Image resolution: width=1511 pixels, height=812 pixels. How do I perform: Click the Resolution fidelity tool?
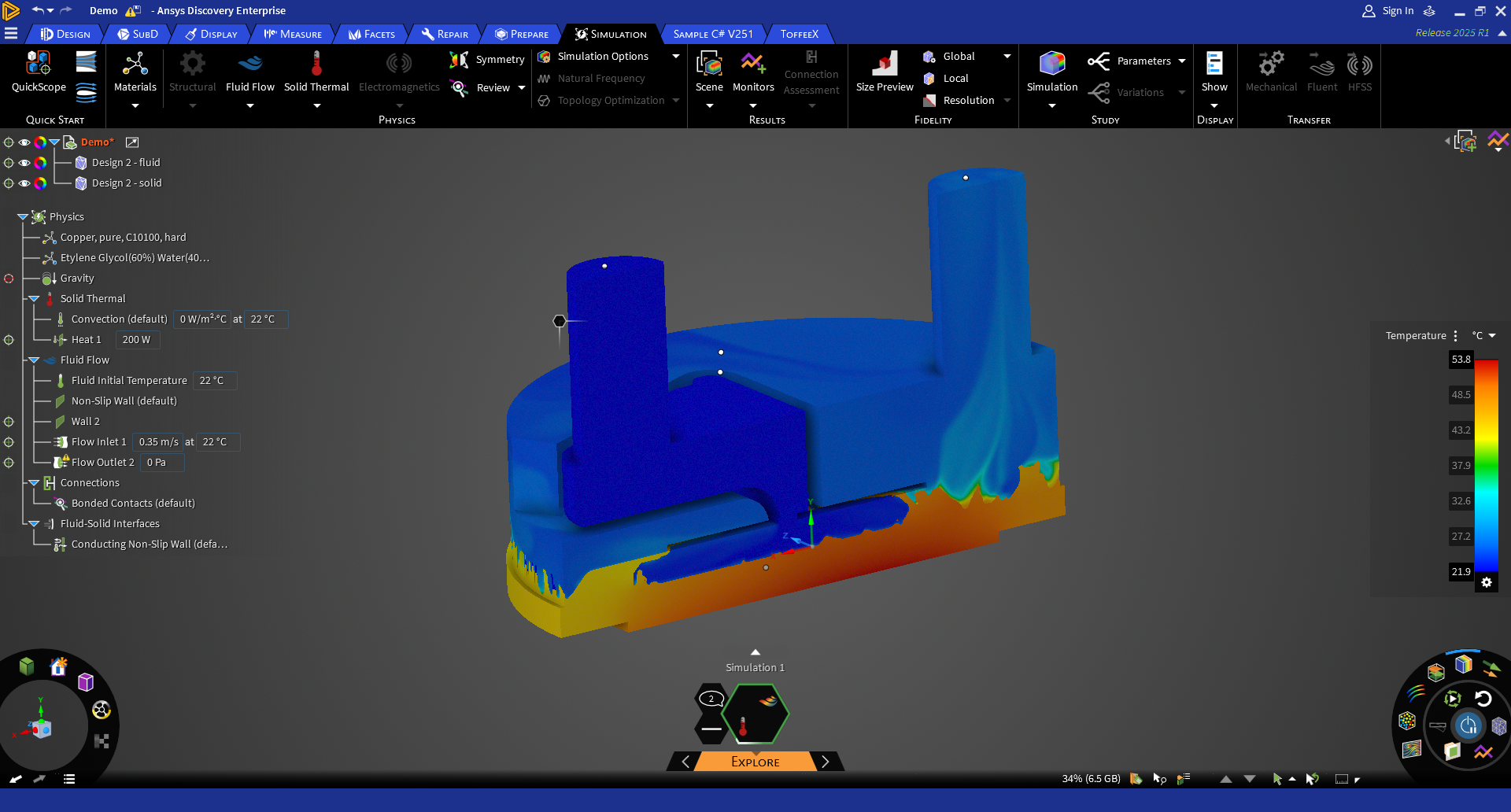coord(959,101)
